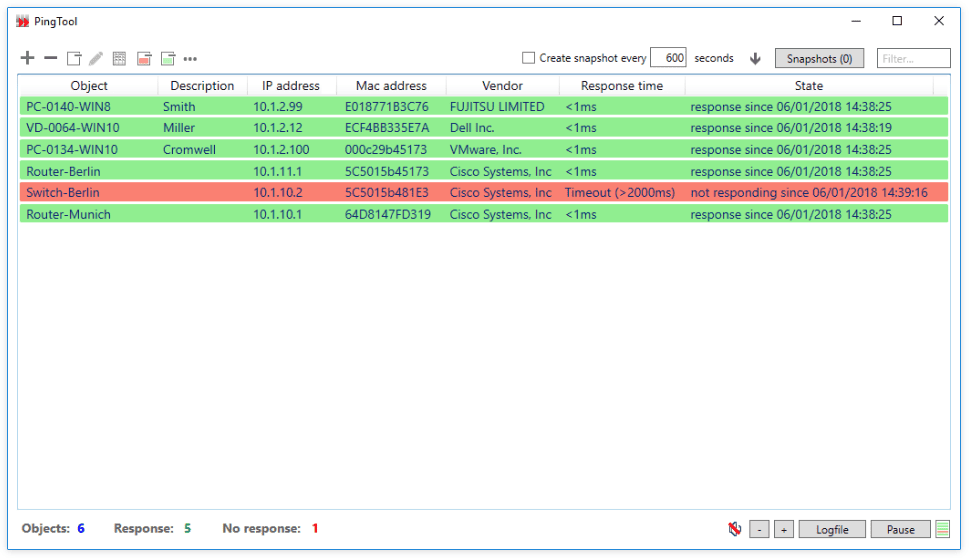The image size is (969, 558).
Task: Click IP address 10.1.11.1
Action: (x=277, y=171)
